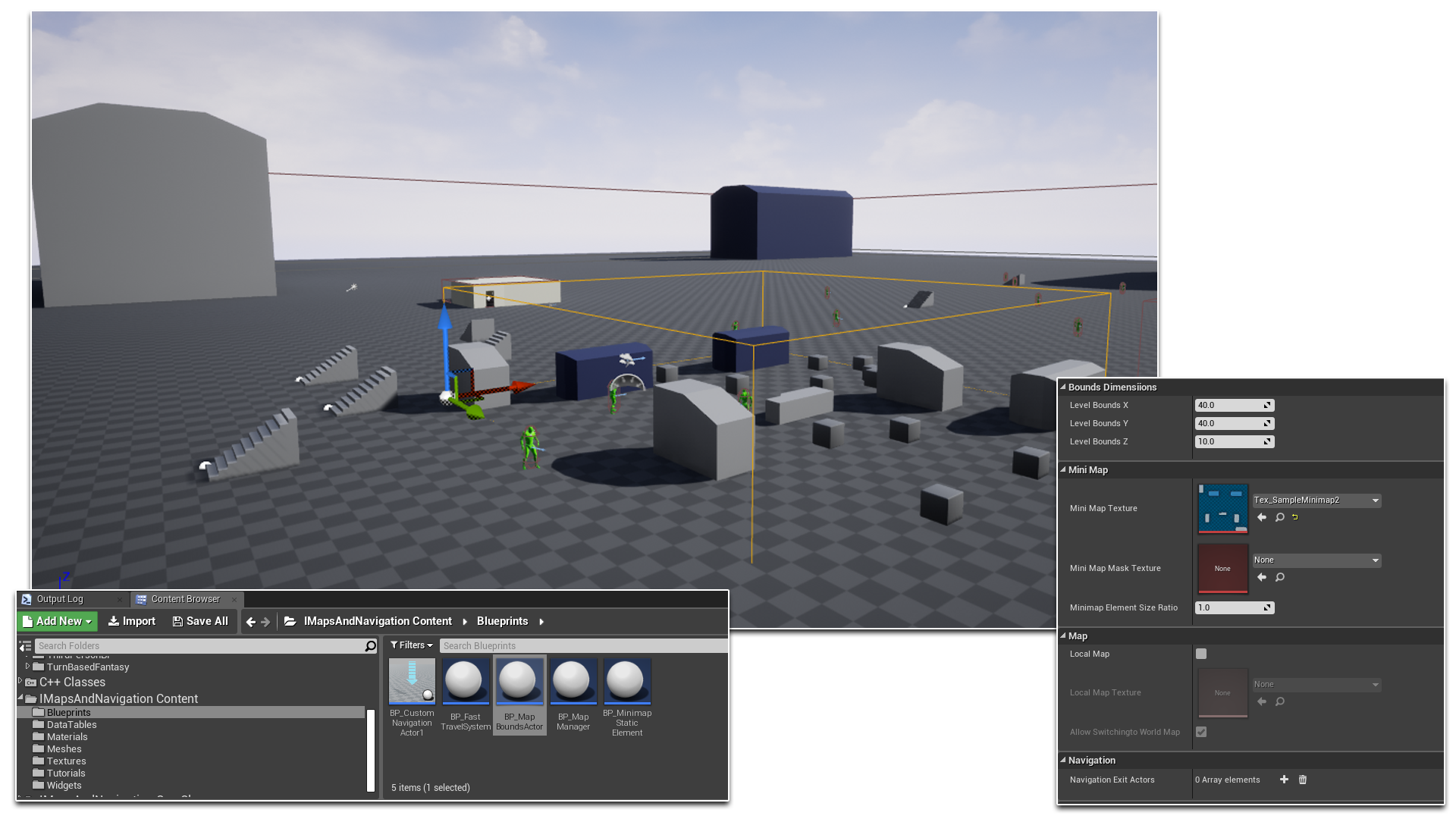The image size is (1456, 819).
Task: Switch to the Output Log tab
Action: [59, 598]
